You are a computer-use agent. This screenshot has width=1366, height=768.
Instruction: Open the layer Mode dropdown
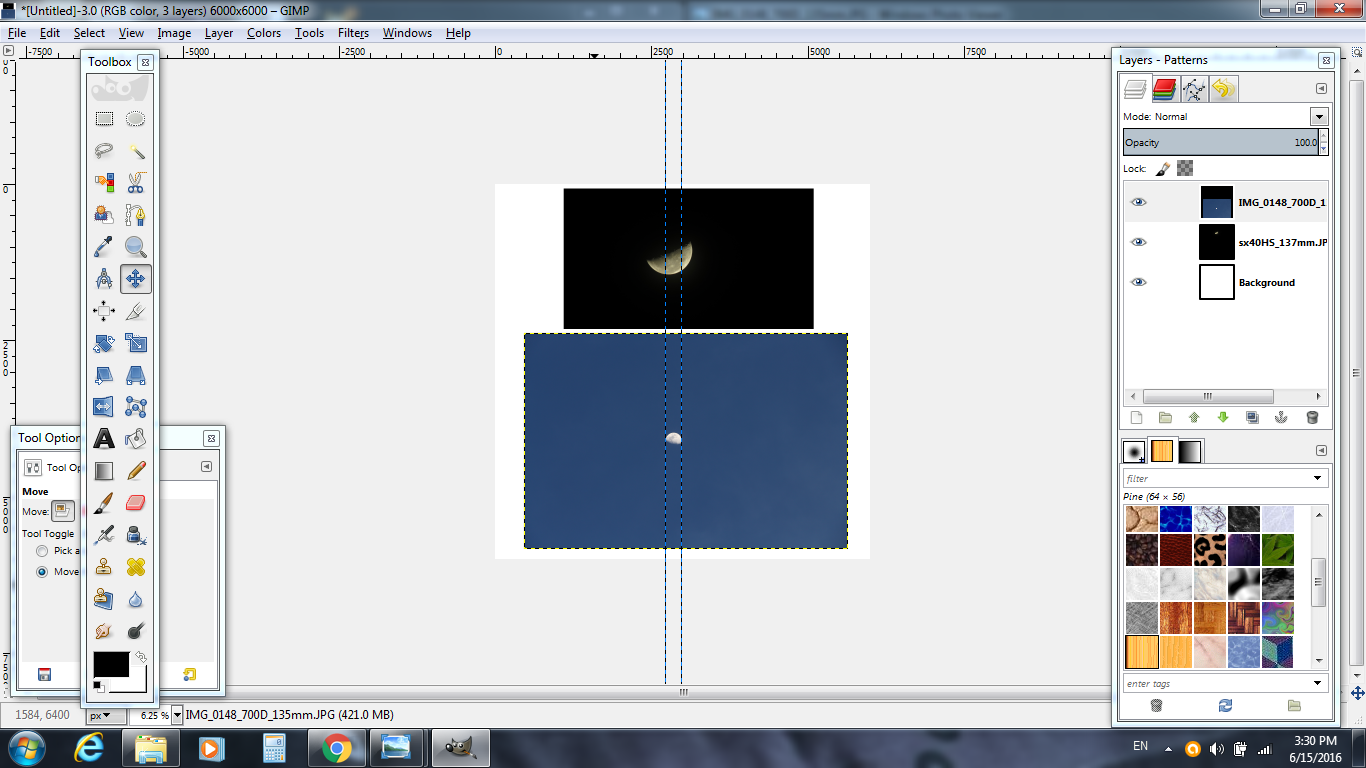1319,117
